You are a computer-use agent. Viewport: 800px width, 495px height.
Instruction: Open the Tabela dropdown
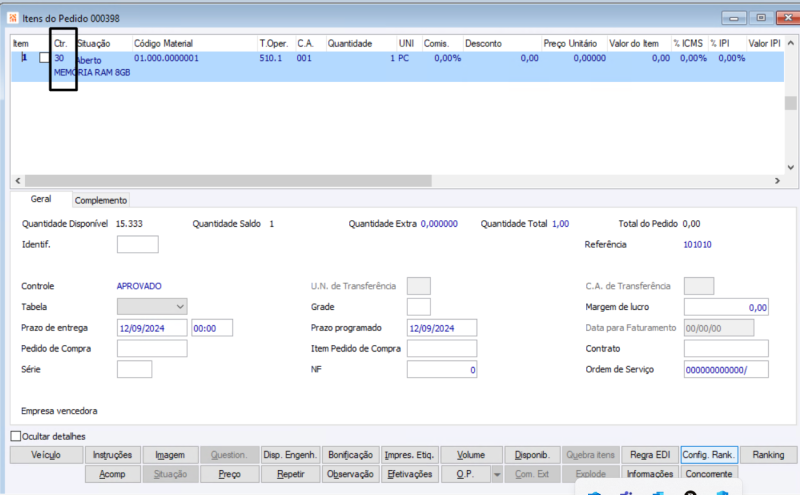pos(152,306)
